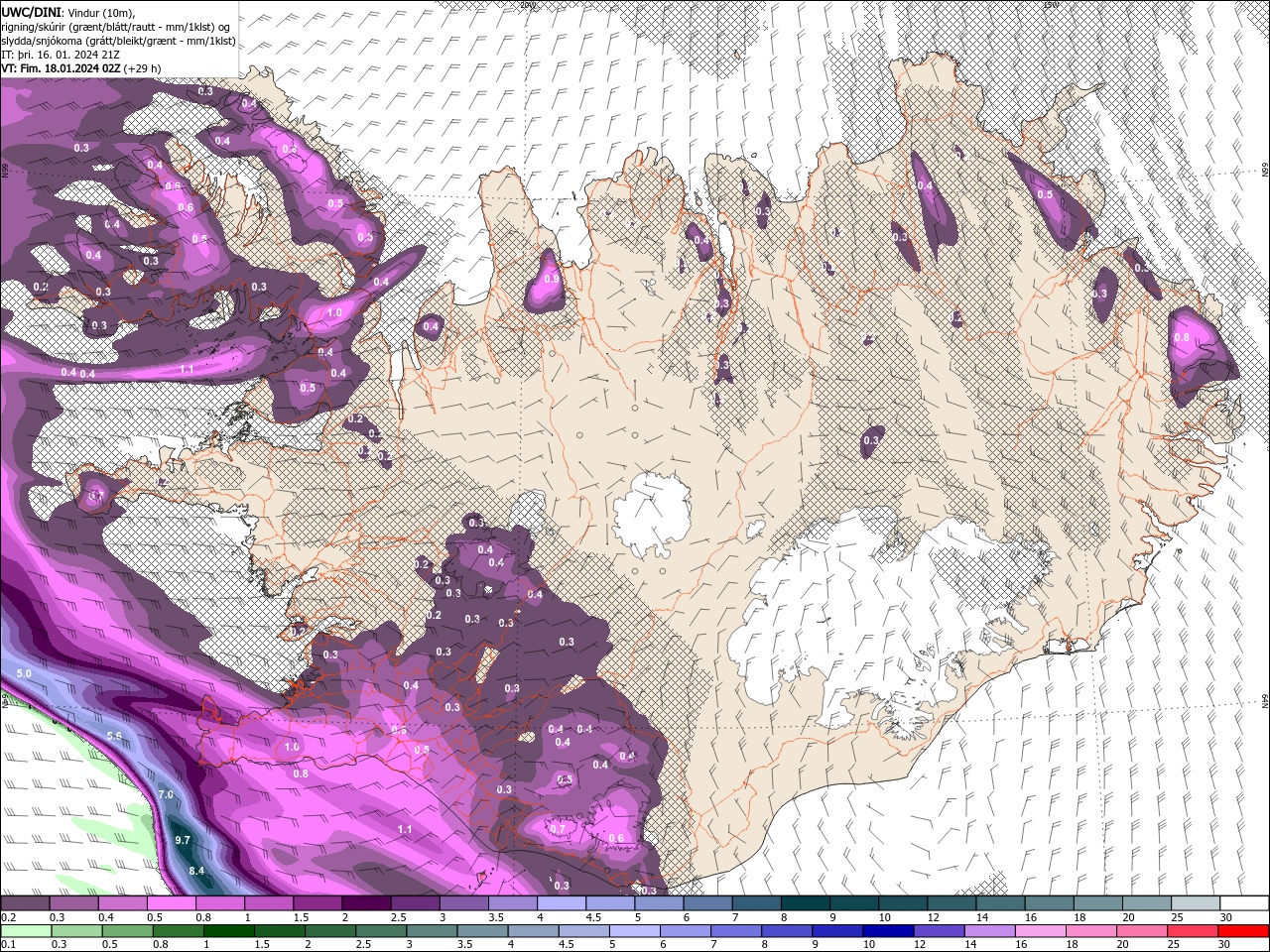
Task: Click the pale green 0.1 swatch on rain scale
Action: pos(25,931)
